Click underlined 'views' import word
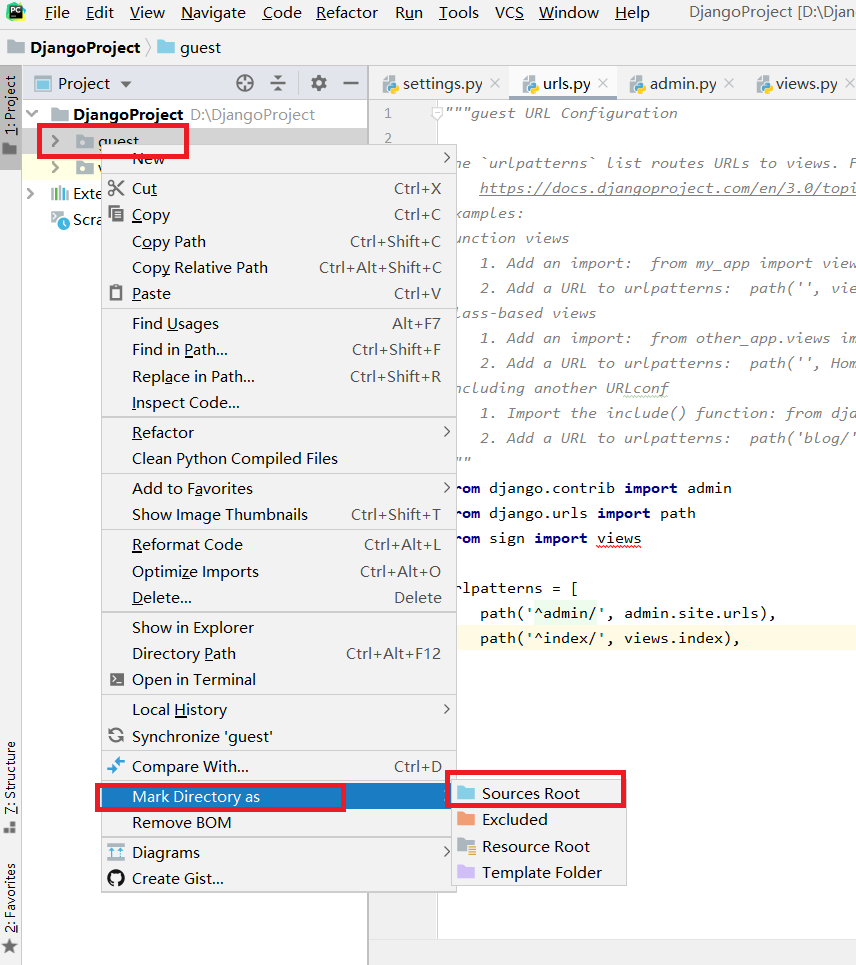The width and height of the screenshot is (856, 965). 618,539
